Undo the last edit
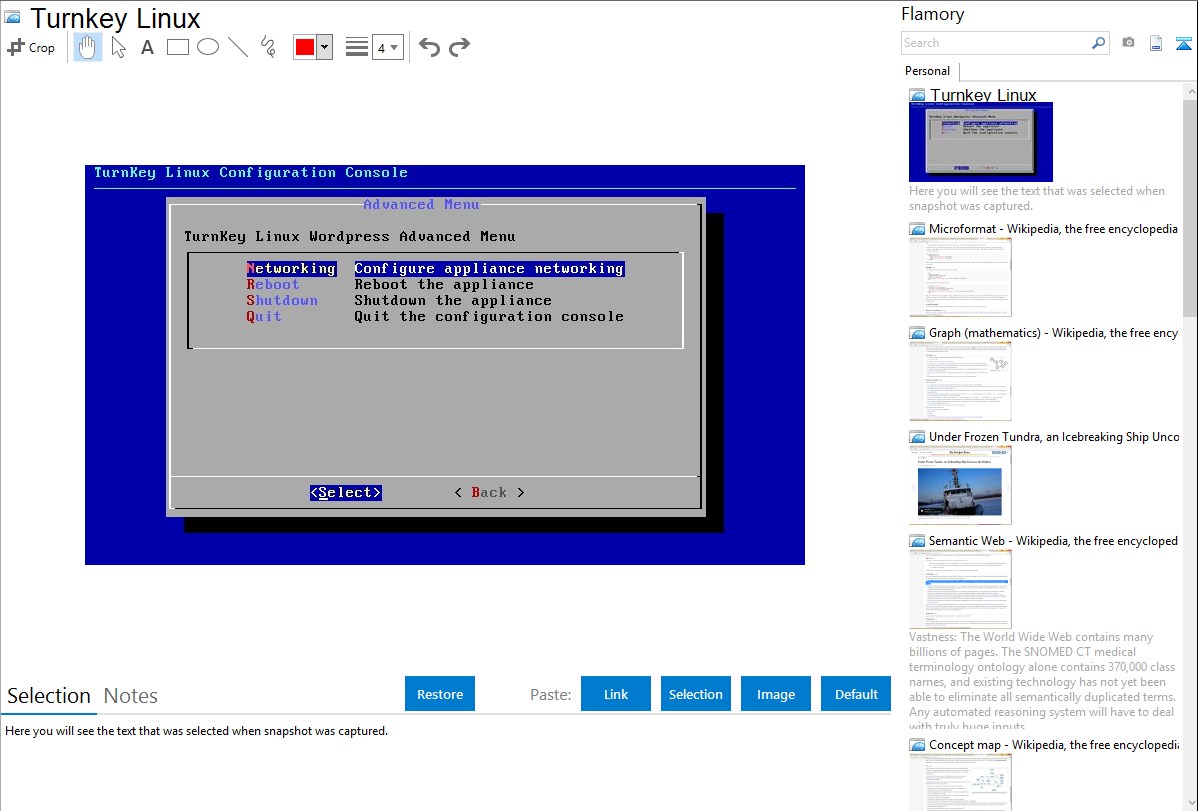 pyautogui.click(x=429, y=47)
